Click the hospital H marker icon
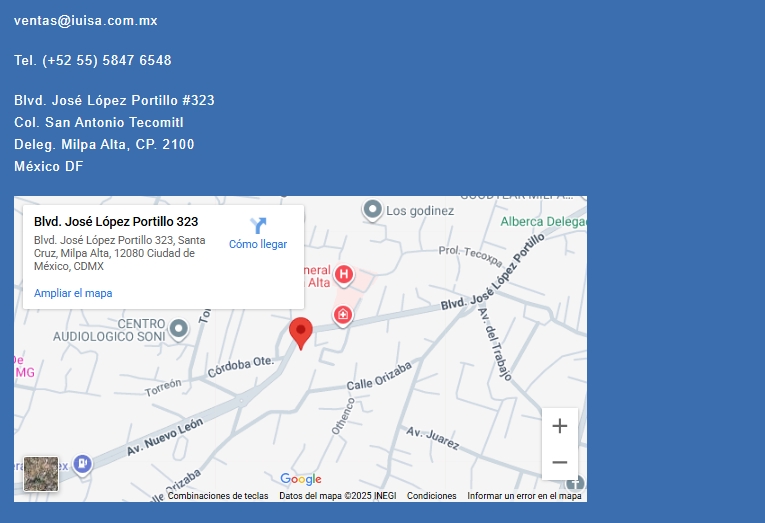The width and height of the screenshot is (765, 523). coord(344,274)
